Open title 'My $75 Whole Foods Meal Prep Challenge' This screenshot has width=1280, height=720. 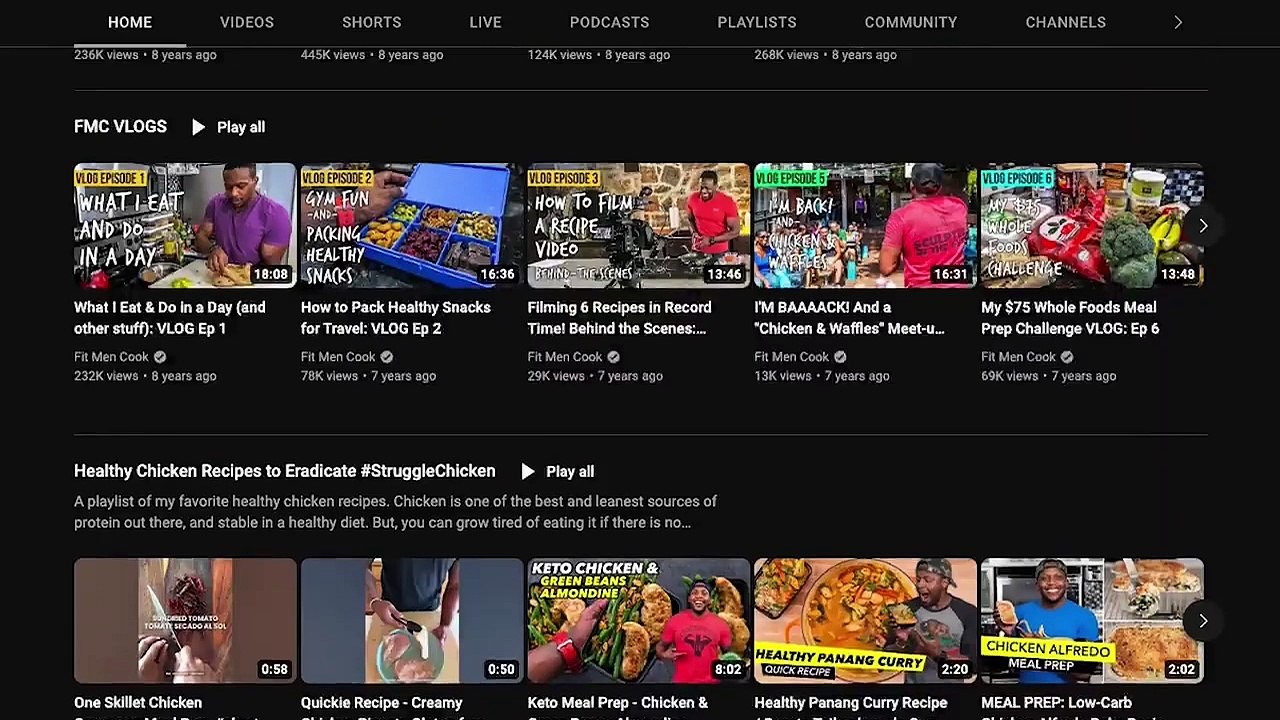1070,318
